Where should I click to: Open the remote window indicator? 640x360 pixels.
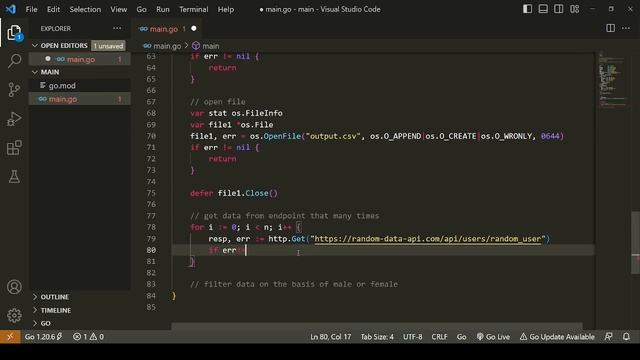pyautogui.click(x=10, y=337)
